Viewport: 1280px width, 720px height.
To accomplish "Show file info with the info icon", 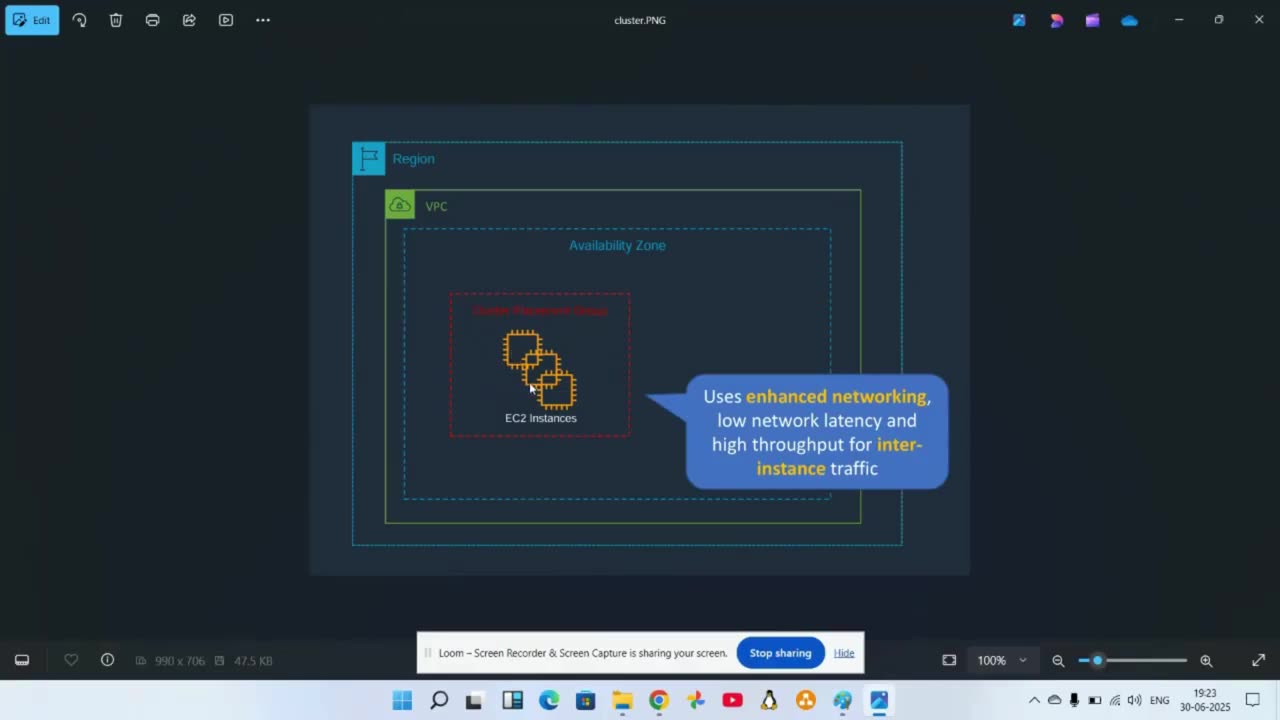I will pos(107,660).
